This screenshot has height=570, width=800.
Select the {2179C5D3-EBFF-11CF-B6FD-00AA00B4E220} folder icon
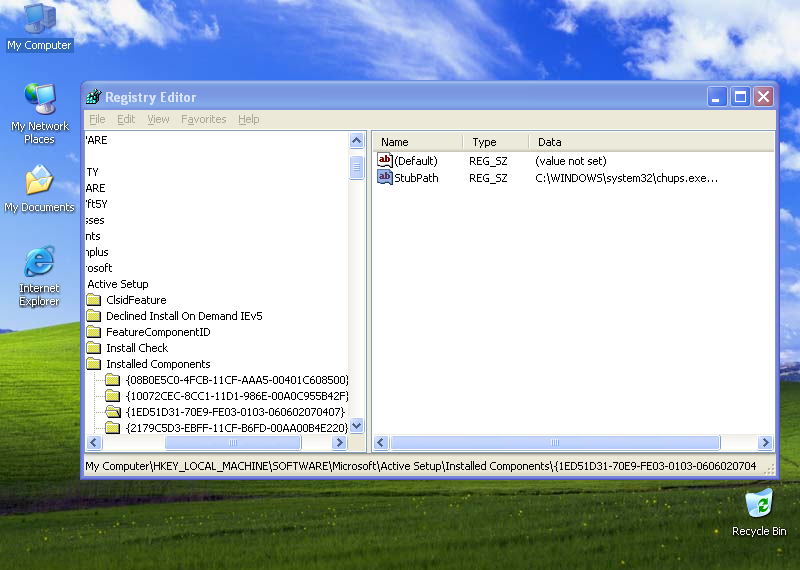coord(112,428)
